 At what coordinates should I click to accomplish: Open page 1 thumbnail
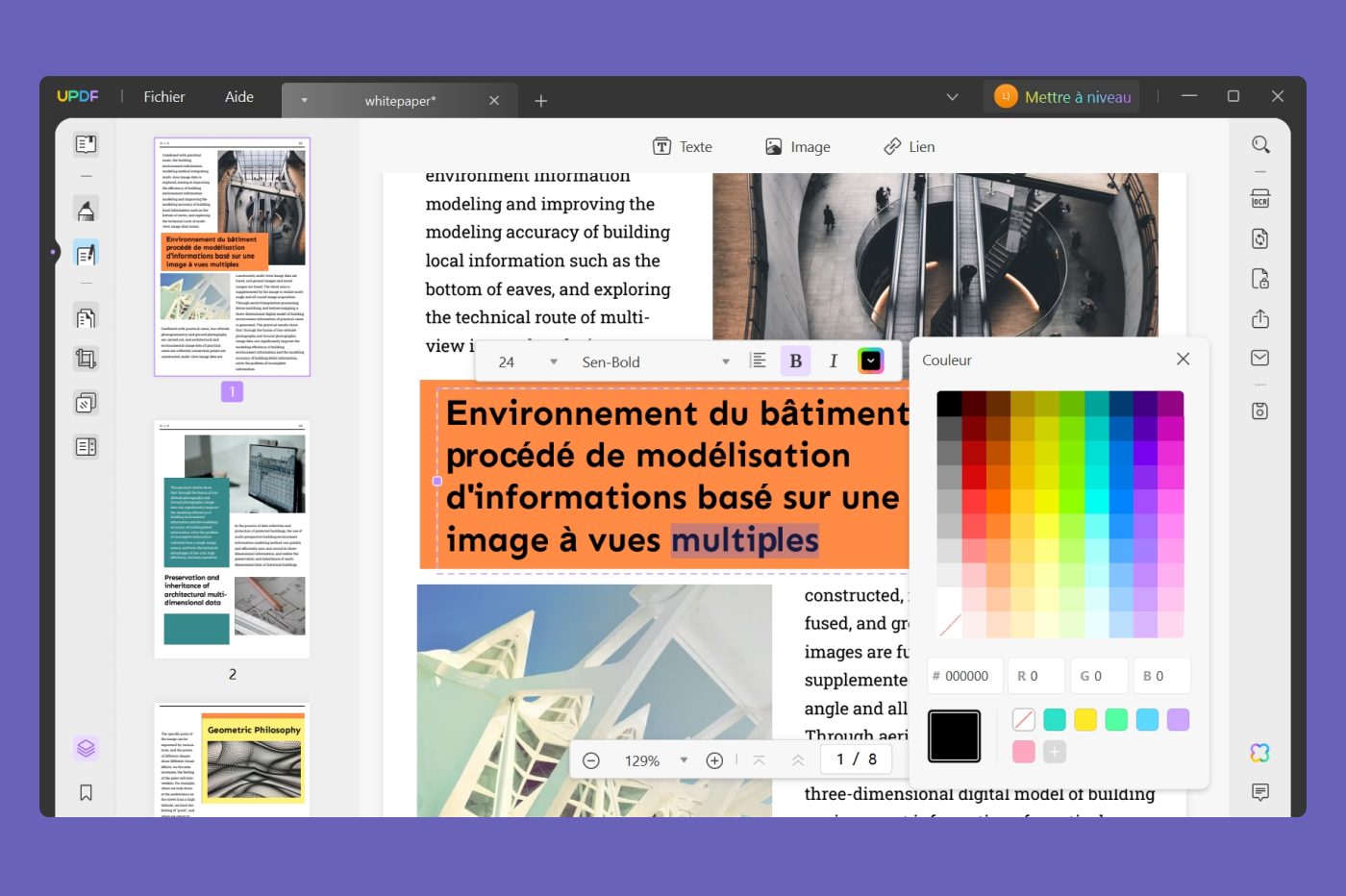232,257
